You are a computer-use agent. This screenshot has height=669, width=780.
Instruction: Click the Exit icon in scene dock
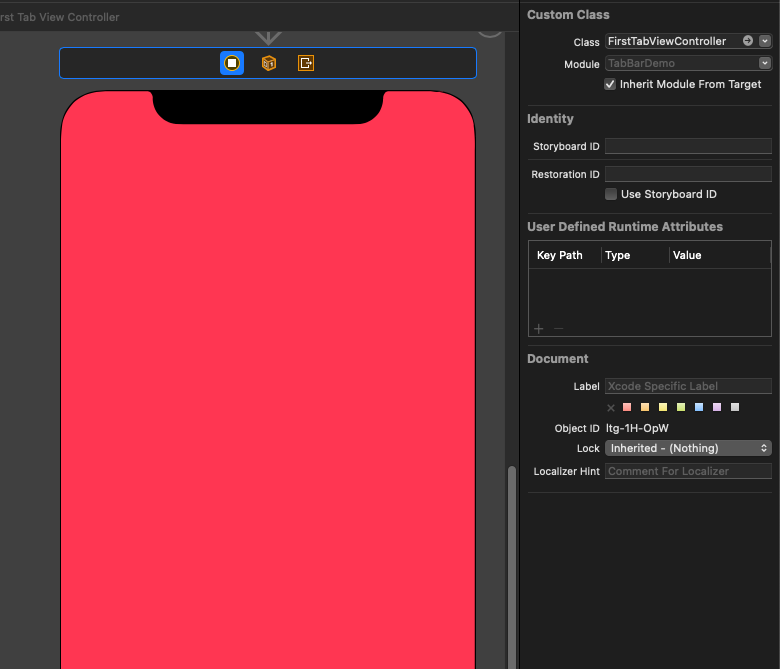(306, 63)
